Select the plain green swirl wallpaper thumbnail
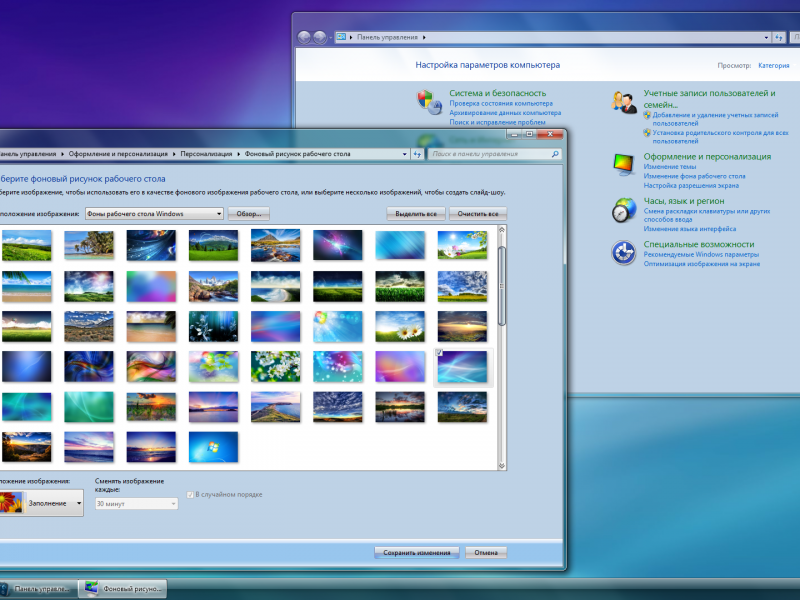The height and width of the screenshot is (600, 800). [89, 407]
